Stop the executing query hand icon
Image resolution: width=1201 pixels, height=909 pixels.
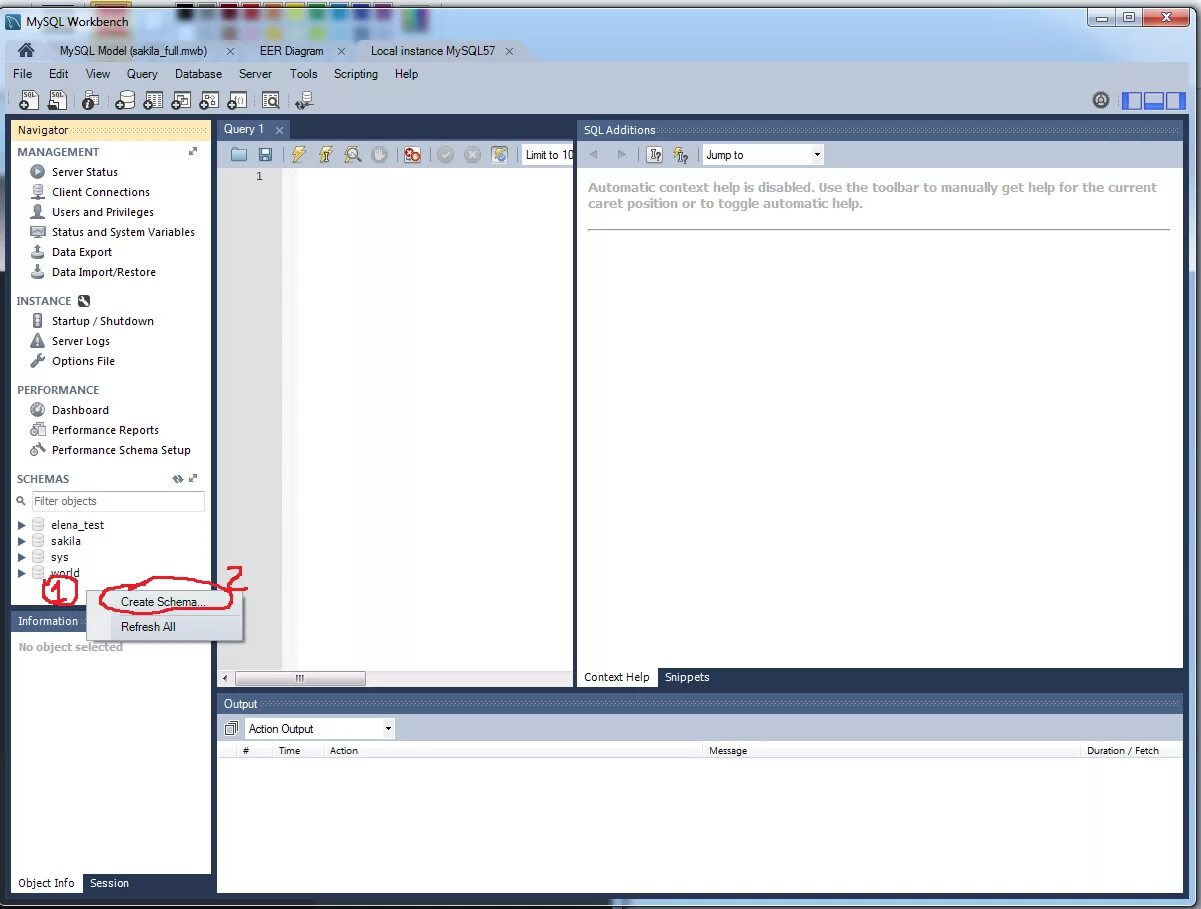pyautogui.click(x=379, y=155)
